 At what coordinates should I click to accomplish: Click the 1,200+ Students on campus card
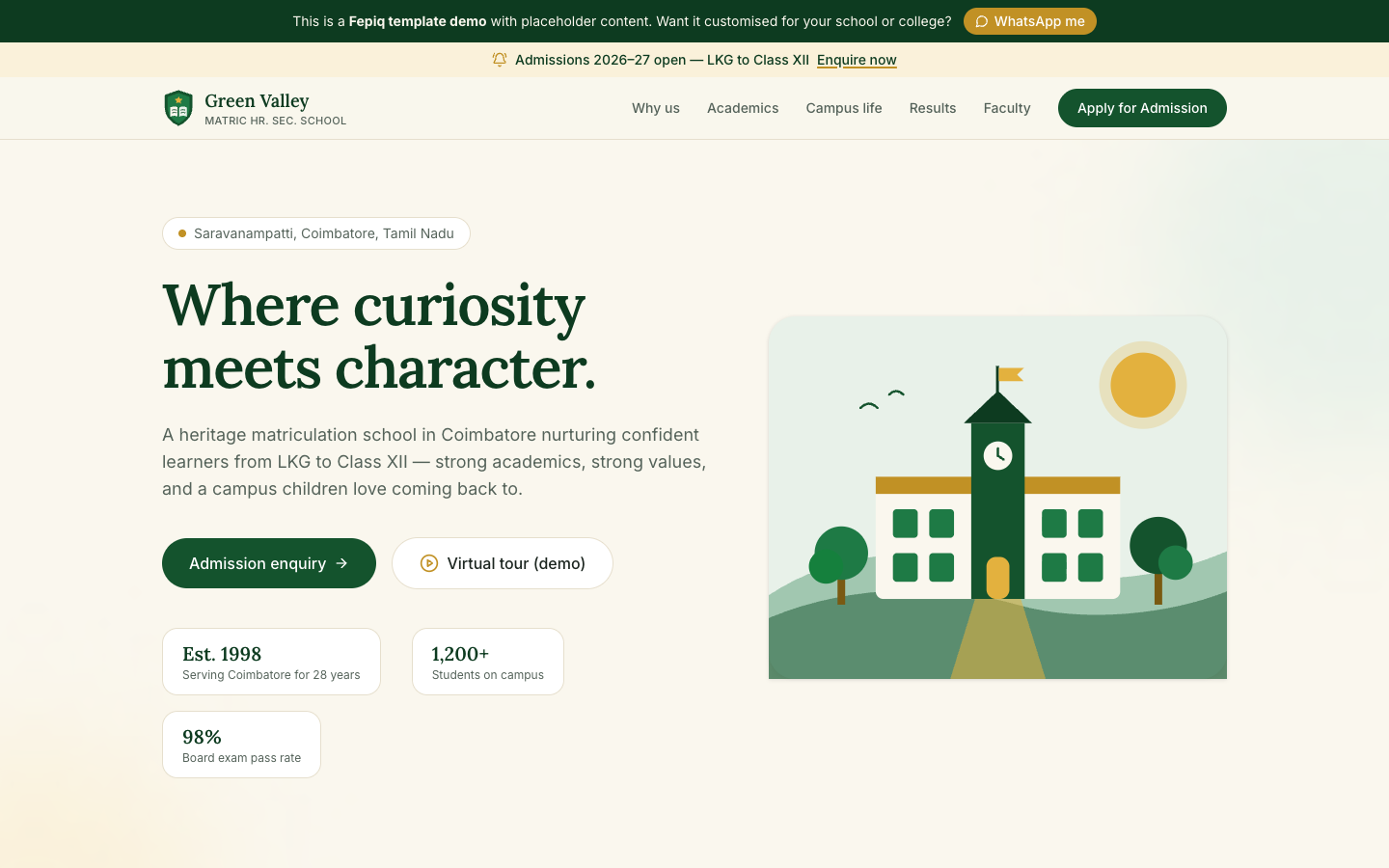pos(488,662)
